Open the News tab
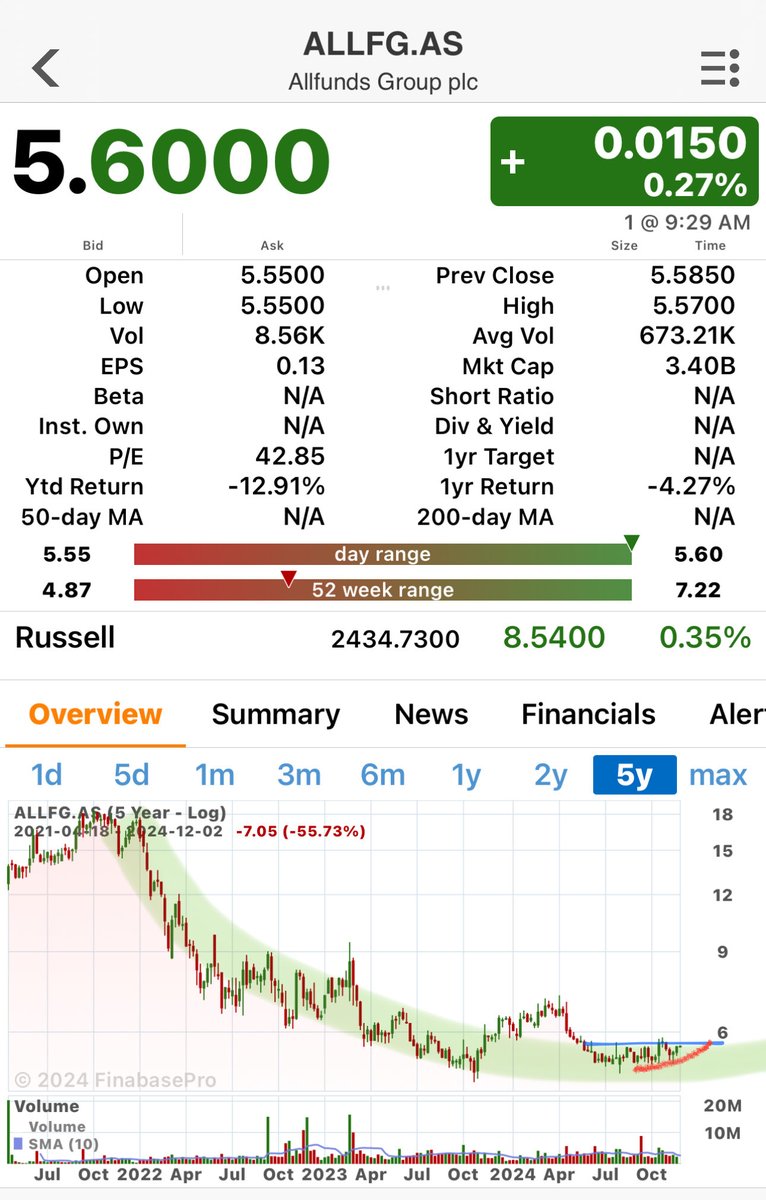The height and width of the screenshot is (1200, 766). point(431,714)
